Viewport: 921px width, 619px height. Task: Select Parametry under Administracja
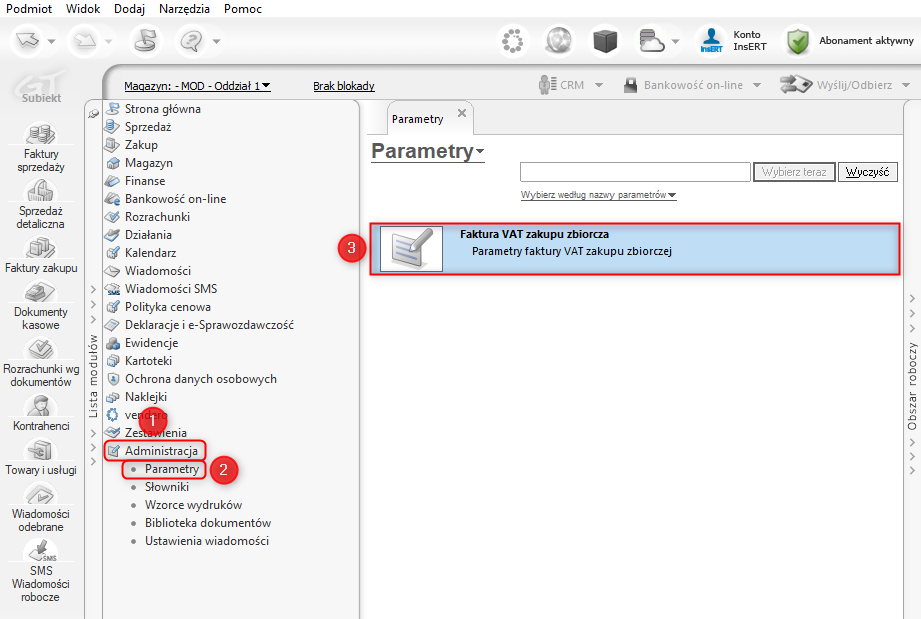click(x=172, y=469)
